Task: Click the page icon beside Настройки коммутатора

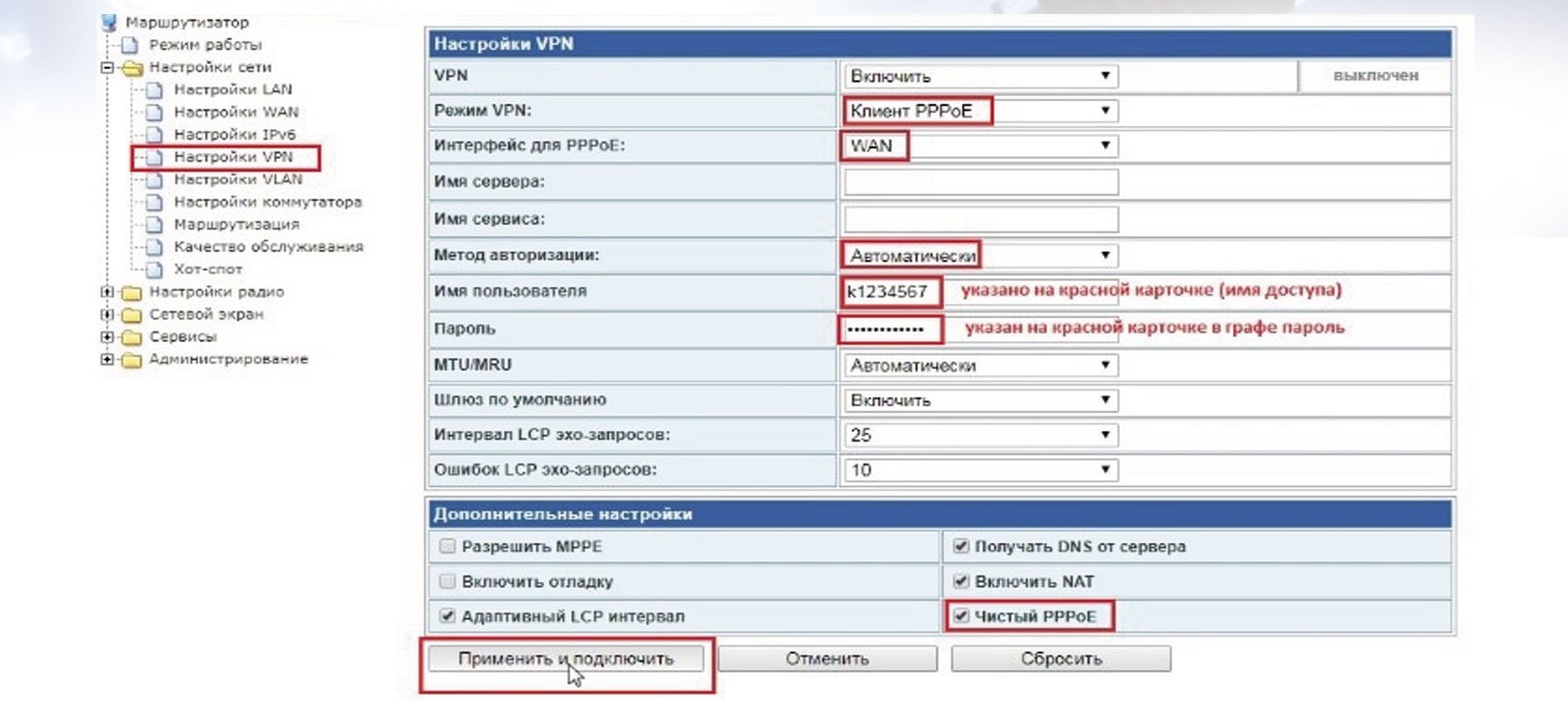Action: (x=155, y=202)
